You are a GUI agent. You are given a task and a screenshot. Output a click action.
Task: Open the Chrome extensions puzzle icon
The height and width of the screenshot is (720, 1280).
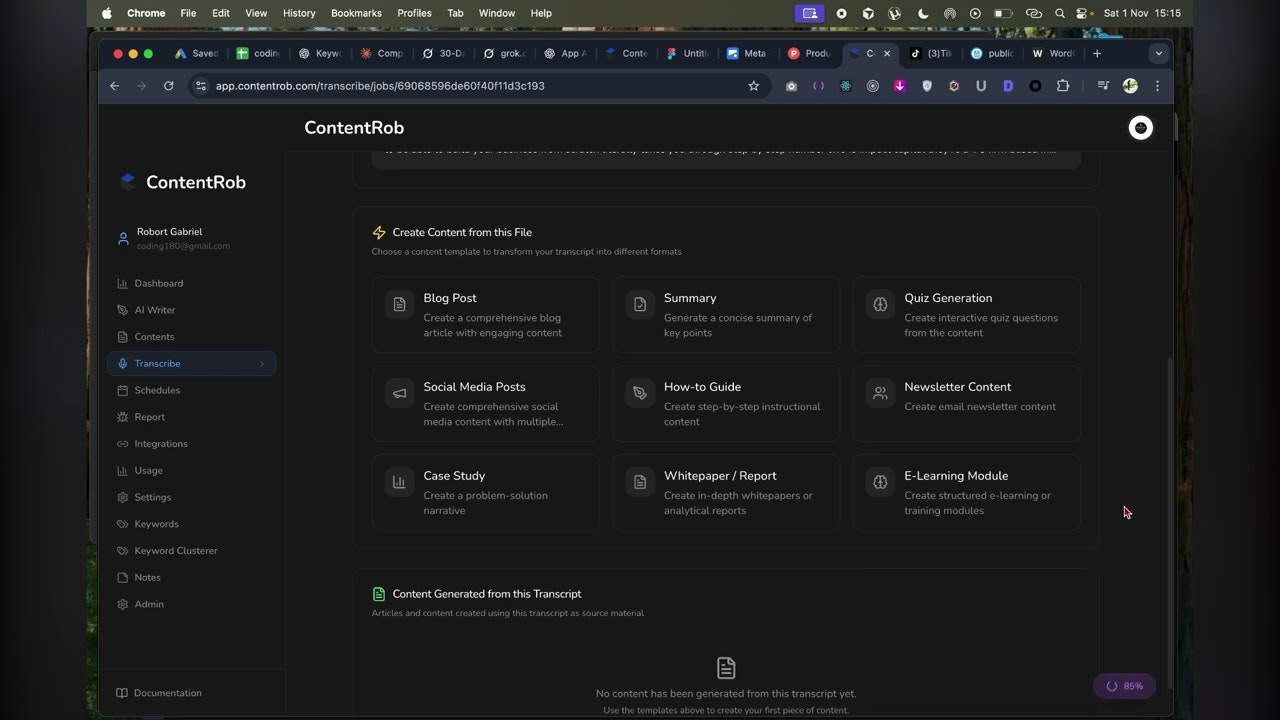1062,86
